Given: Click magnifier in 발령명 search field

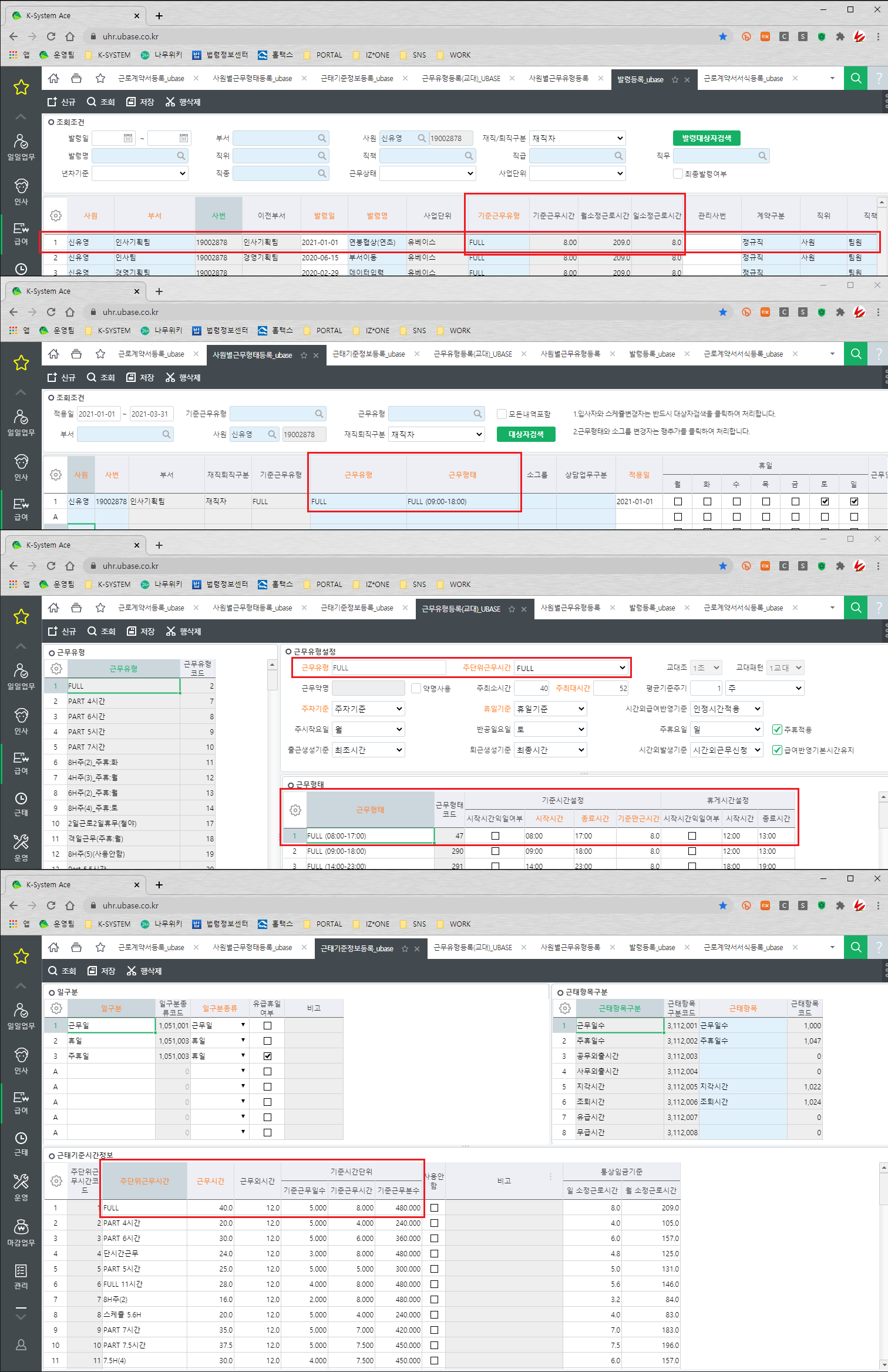Looking at the screenshot, I should pos(181,156).
